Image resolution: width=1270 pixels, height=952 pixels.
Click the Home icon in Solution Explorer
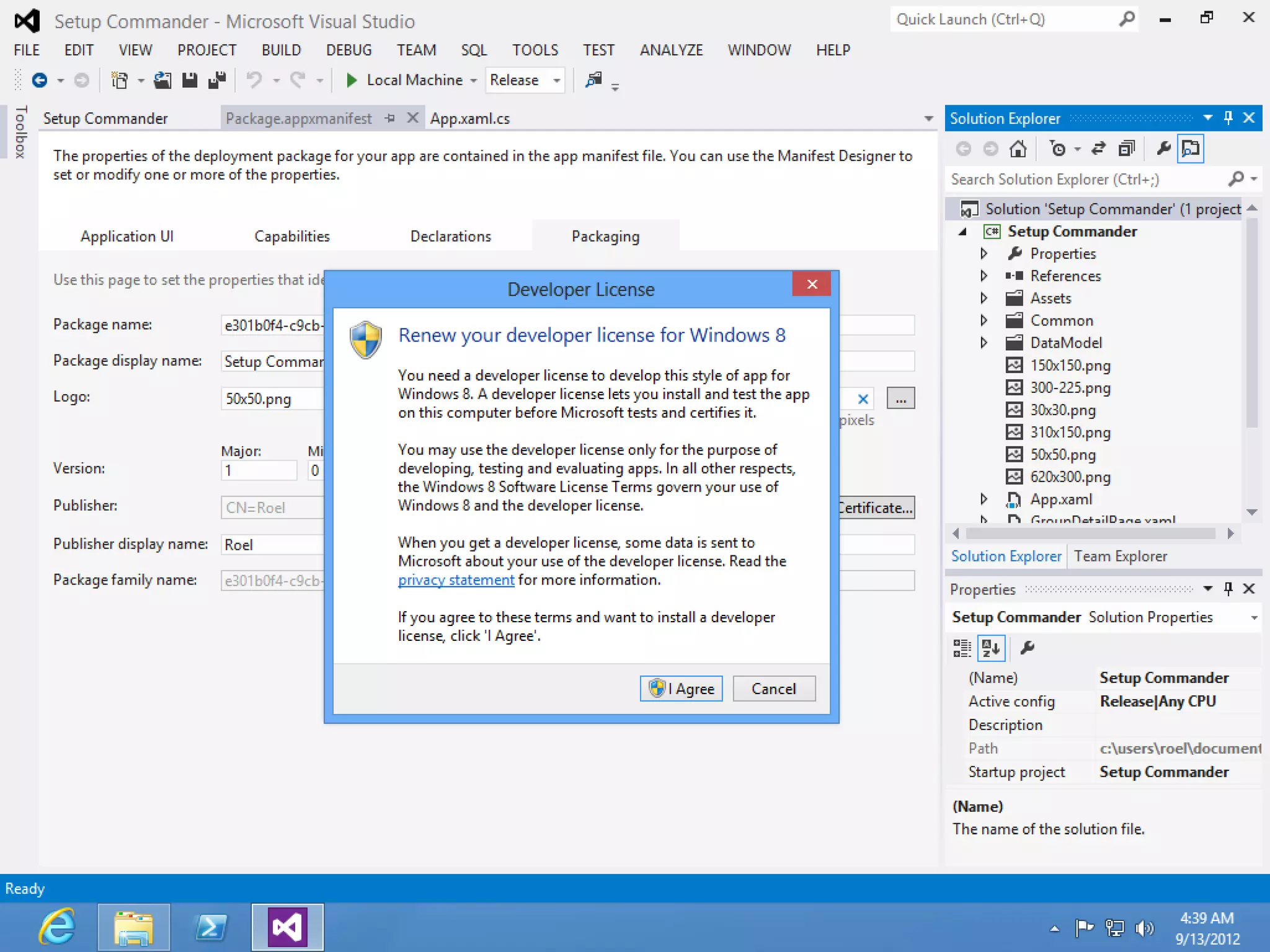tap(1018, 149)
